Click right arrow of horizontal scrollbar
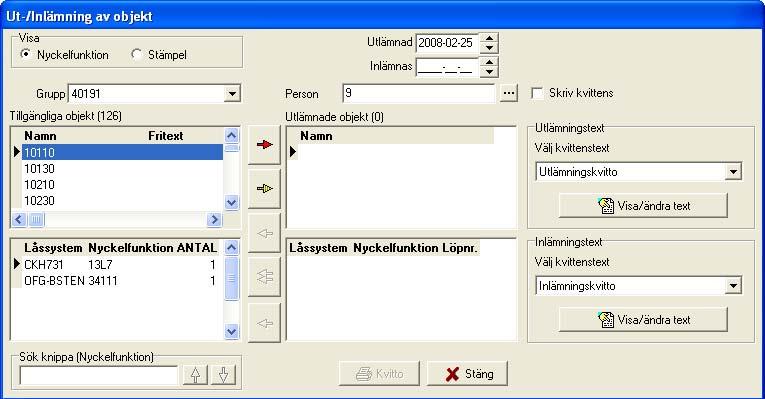 coord(214,219)
